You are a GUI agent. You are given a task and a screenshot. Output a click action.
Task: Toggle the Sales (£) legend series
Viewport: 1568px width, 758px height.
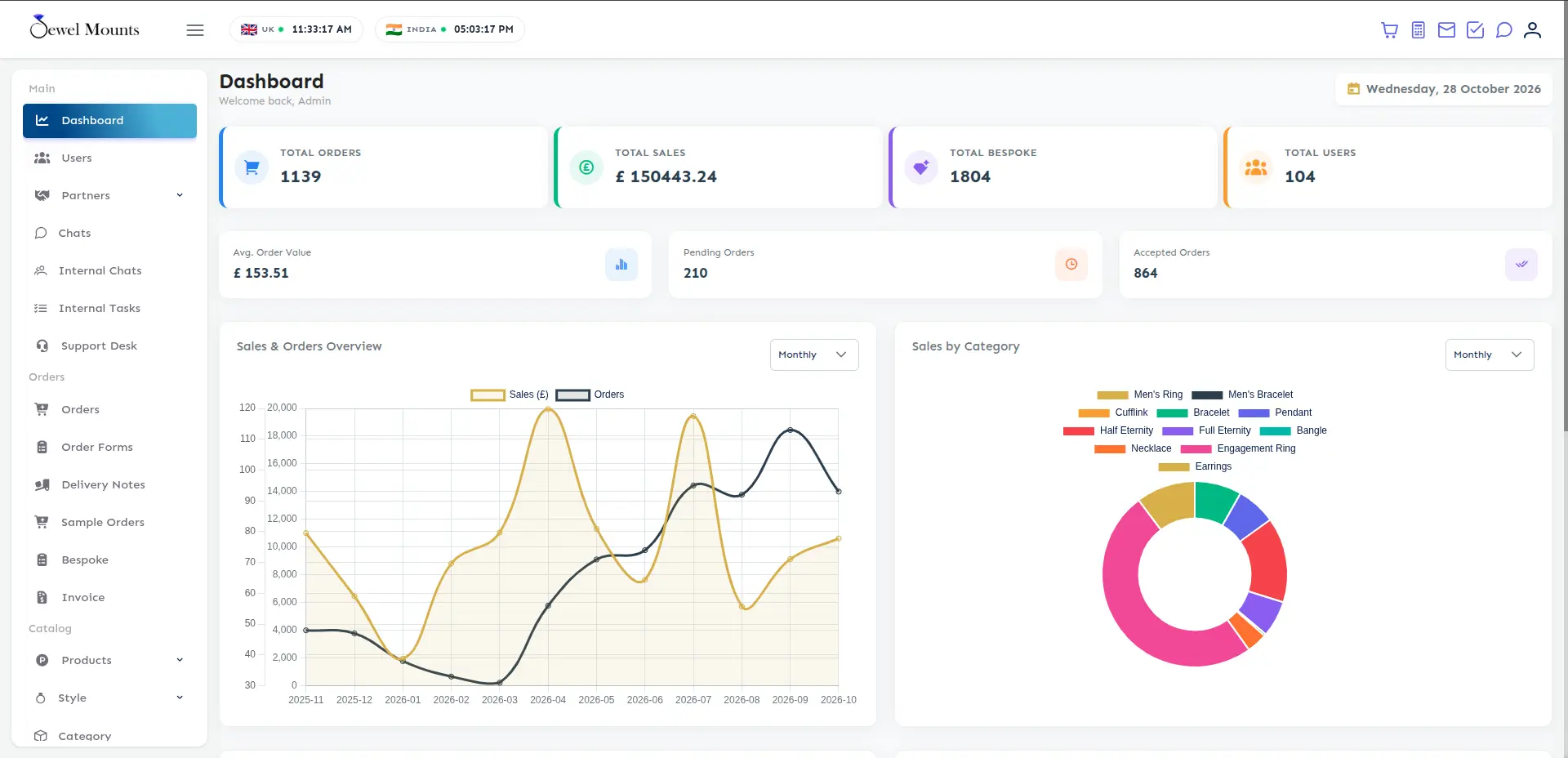(510, 395)
